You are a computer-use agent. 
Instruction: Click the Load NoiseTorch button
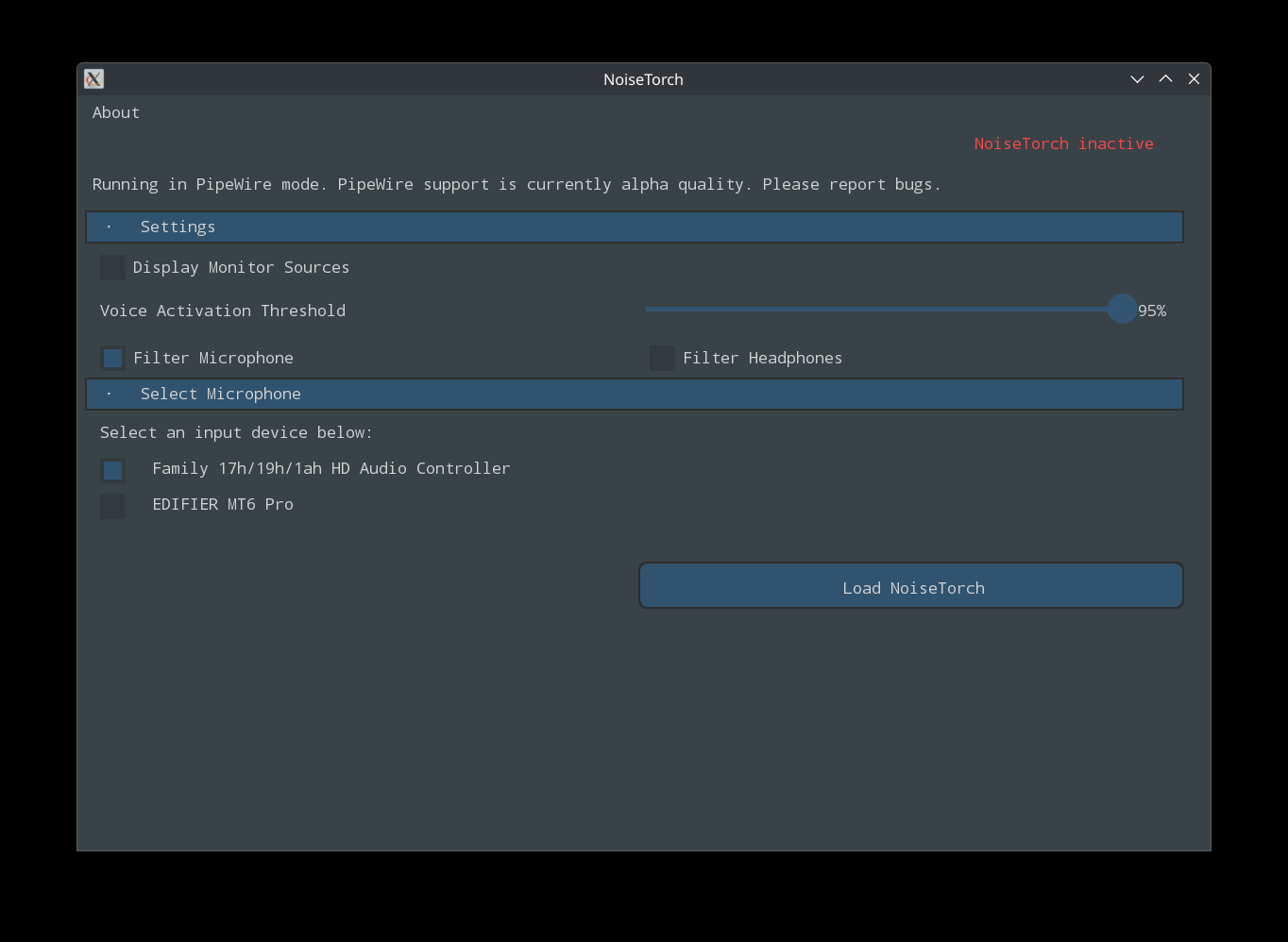click(x=911, y=586)
